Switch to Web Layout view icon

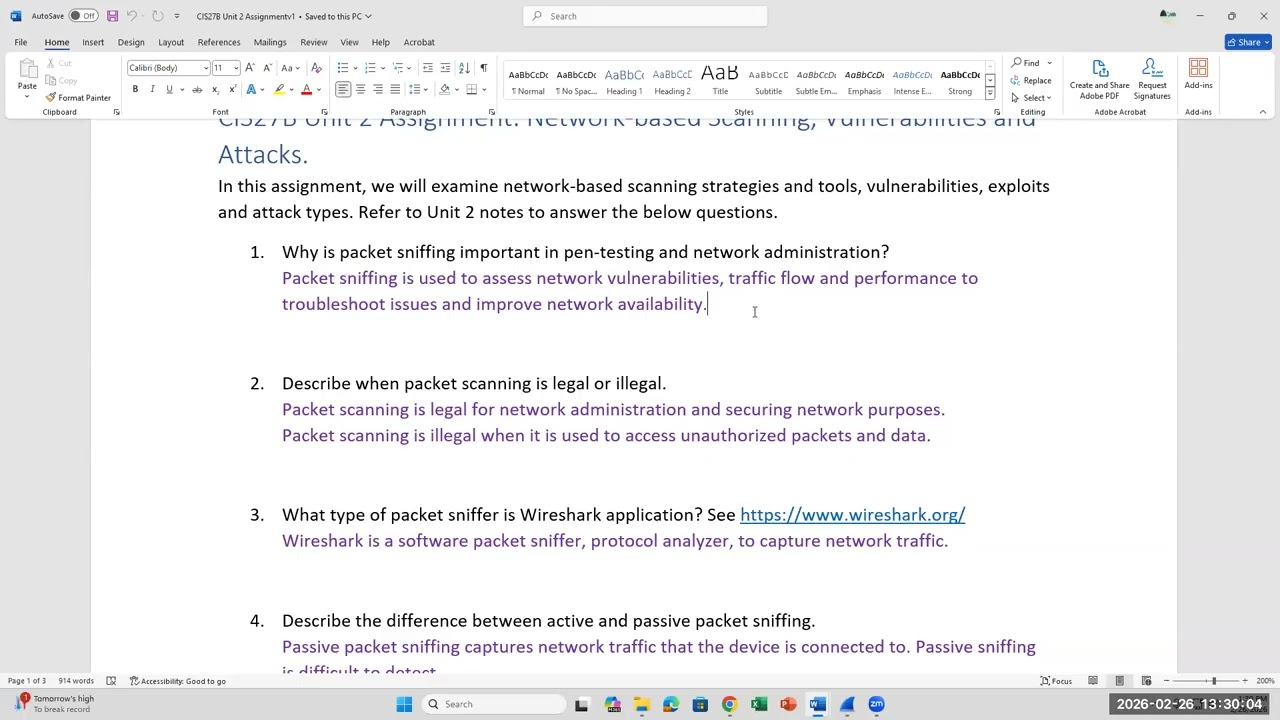pyautogui.click(x=1146, y=681)
